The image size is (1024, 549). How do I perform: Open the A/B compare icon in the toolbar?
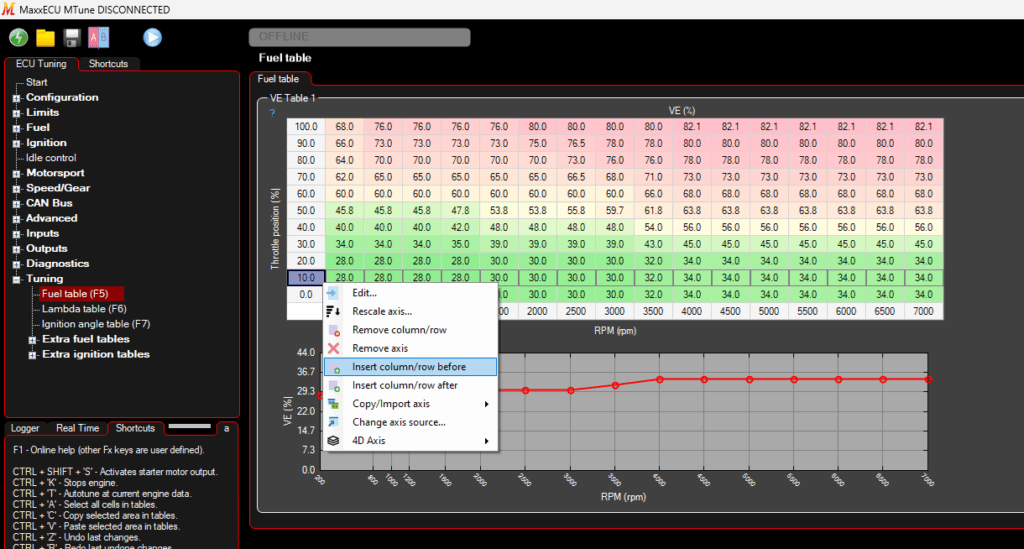[x=99, y=38]
